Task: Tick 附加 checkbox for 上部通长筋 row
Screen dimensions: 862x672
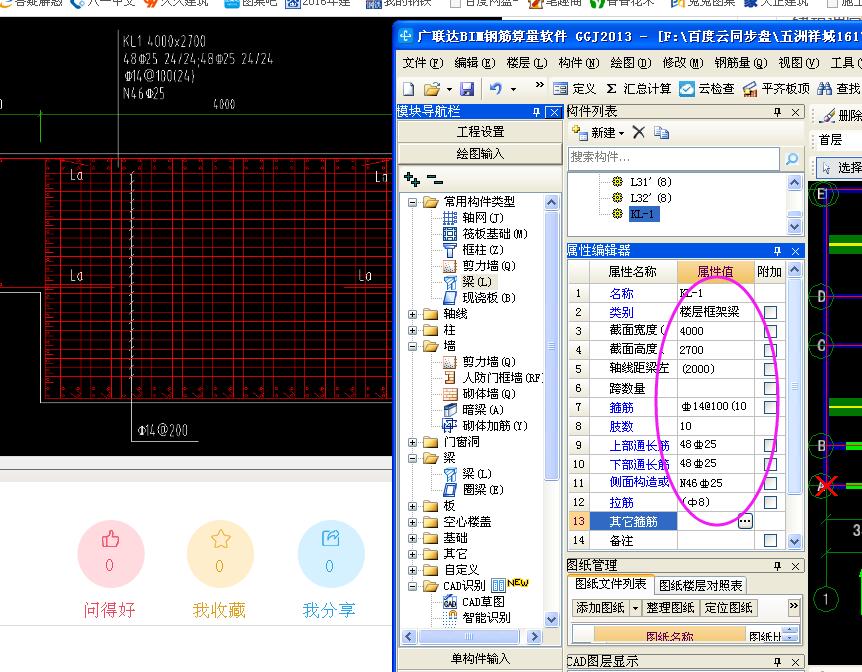Action: [x=770, y=445]
